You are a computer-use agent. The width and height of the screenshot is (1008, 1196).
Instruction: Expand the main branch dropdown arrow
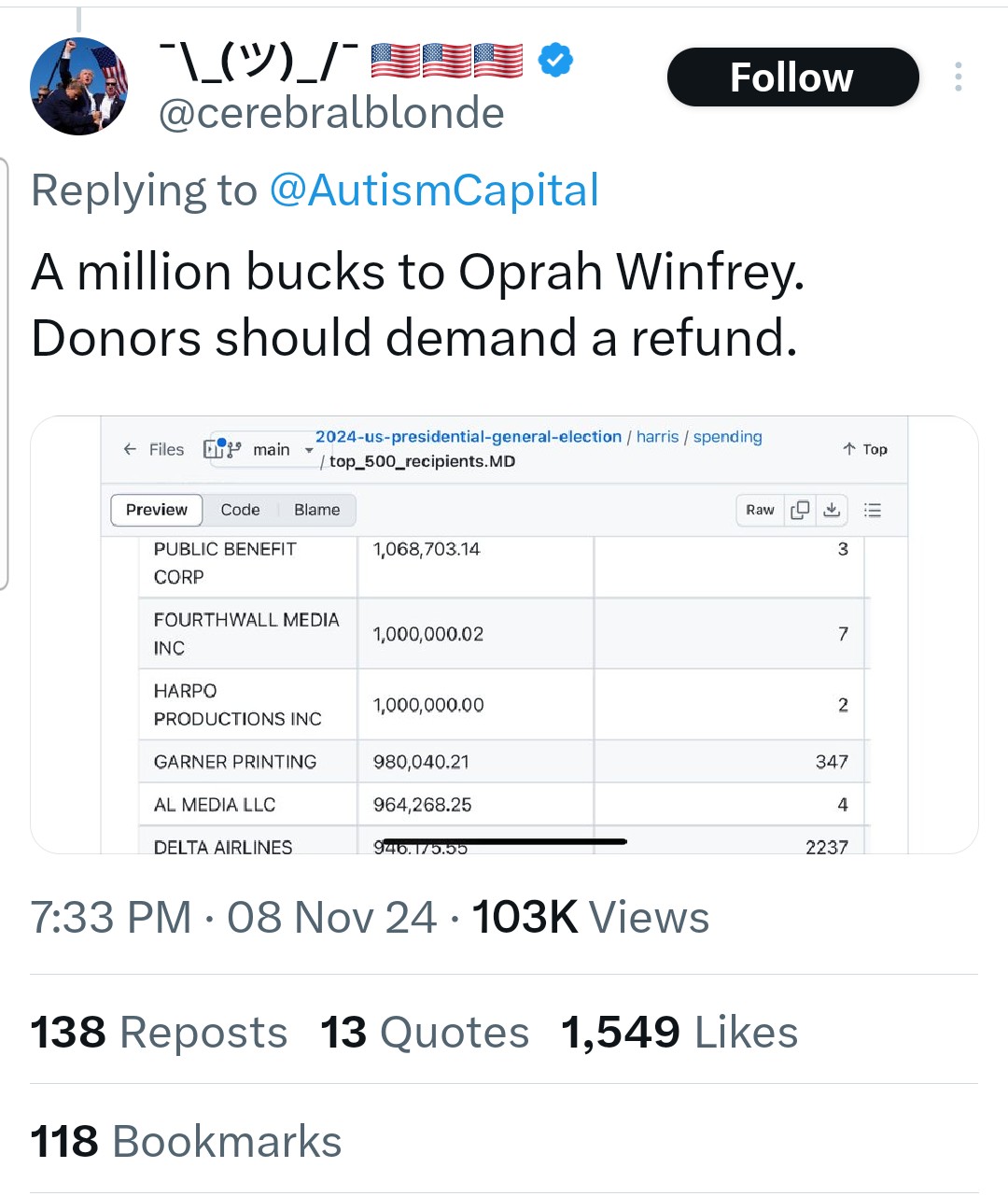(x=309, y=450)
